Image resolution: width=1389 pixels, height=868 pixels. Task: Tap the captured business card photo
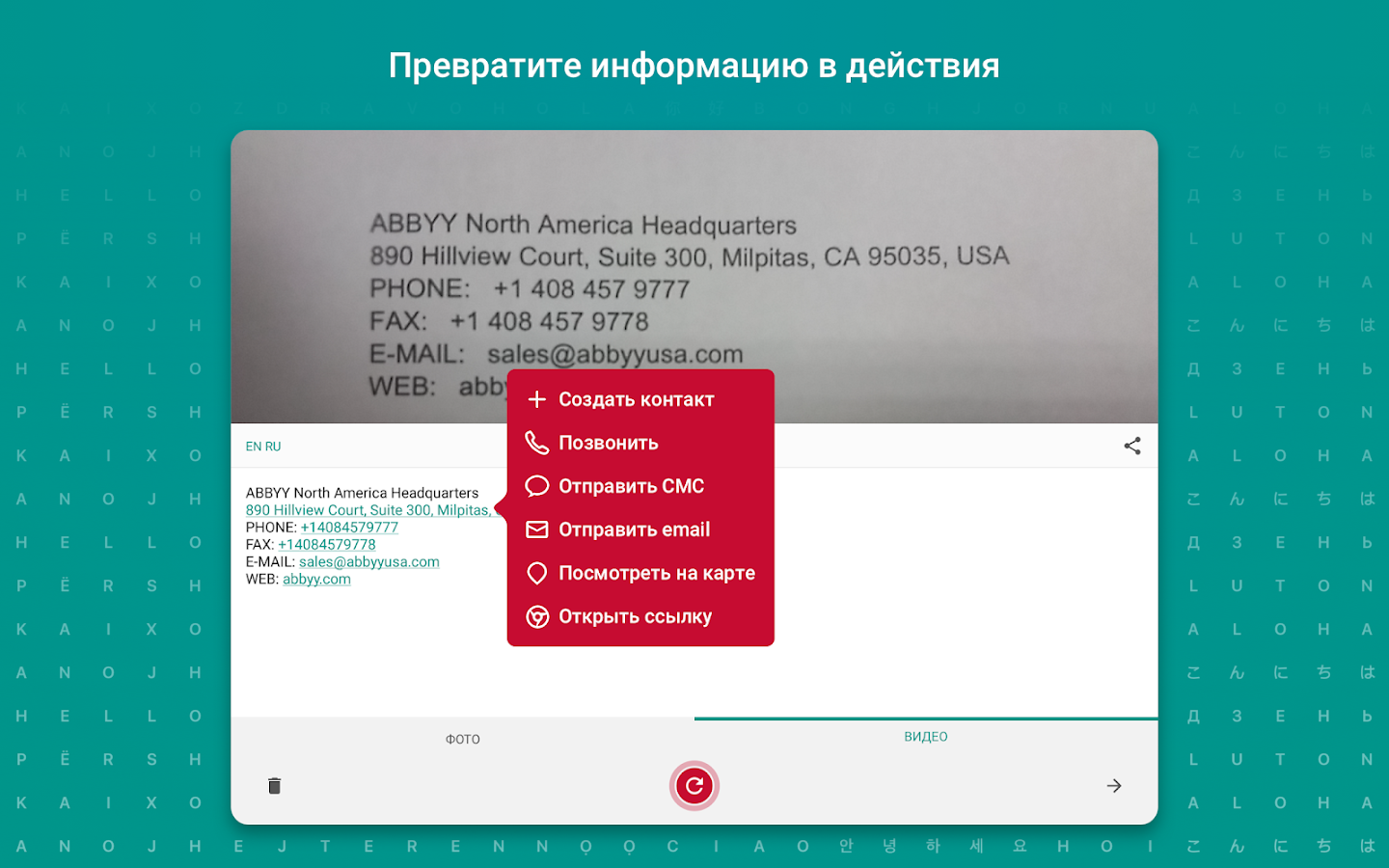point(694,277)
